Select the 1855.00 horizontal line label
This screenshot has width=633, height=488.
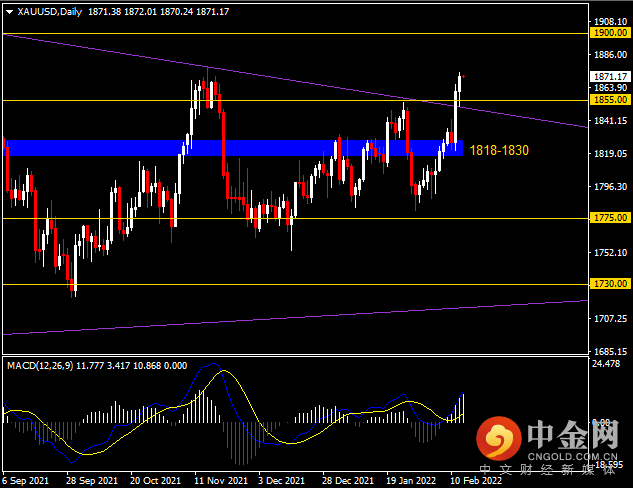[610, 100]
